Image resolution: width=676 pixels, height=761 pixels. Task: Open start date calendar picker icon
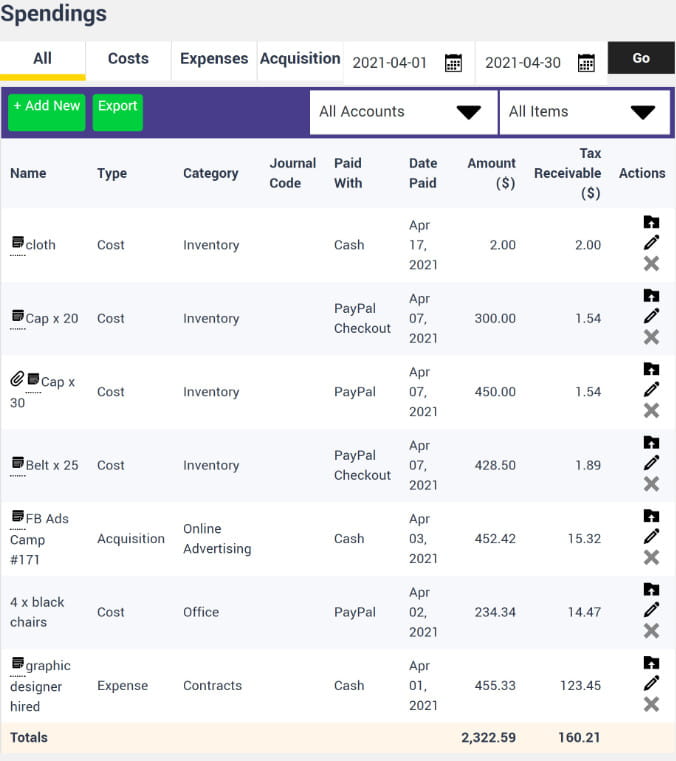tap(453, 63)
